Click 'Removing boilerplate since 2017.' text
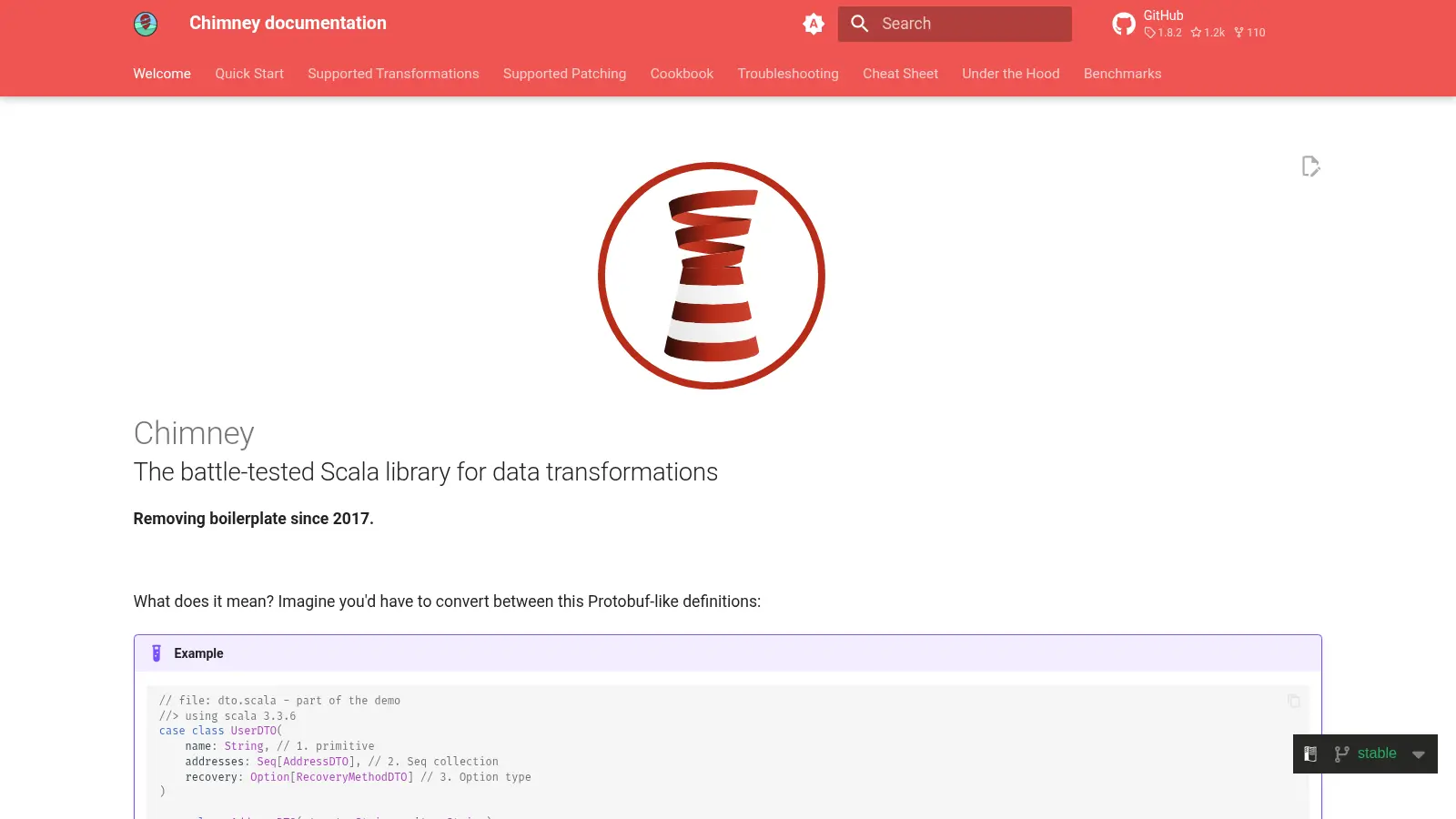 (254, 519)
